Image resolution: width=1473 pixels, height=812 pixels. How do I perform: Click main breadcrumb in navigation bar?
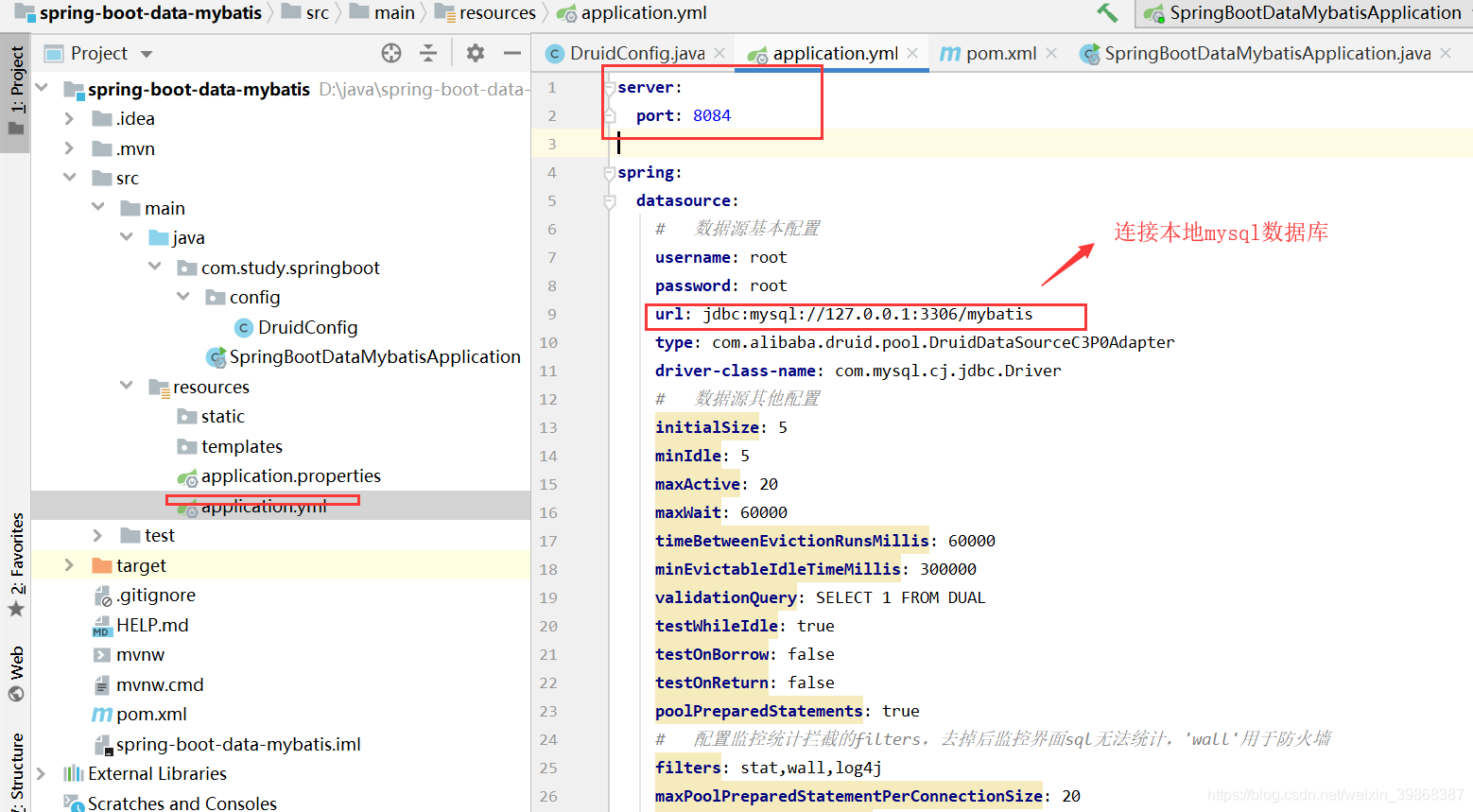(382, 13)
